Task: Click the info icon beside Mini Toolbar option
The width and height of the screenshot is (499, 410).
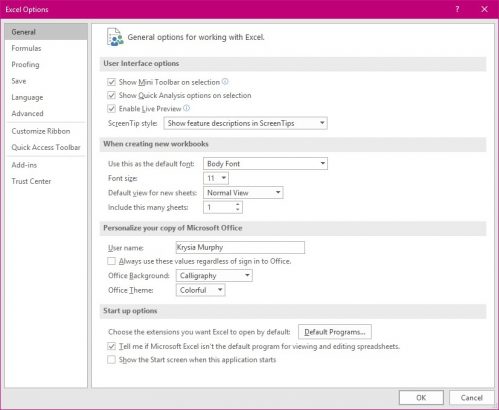Action: [225, 81]
